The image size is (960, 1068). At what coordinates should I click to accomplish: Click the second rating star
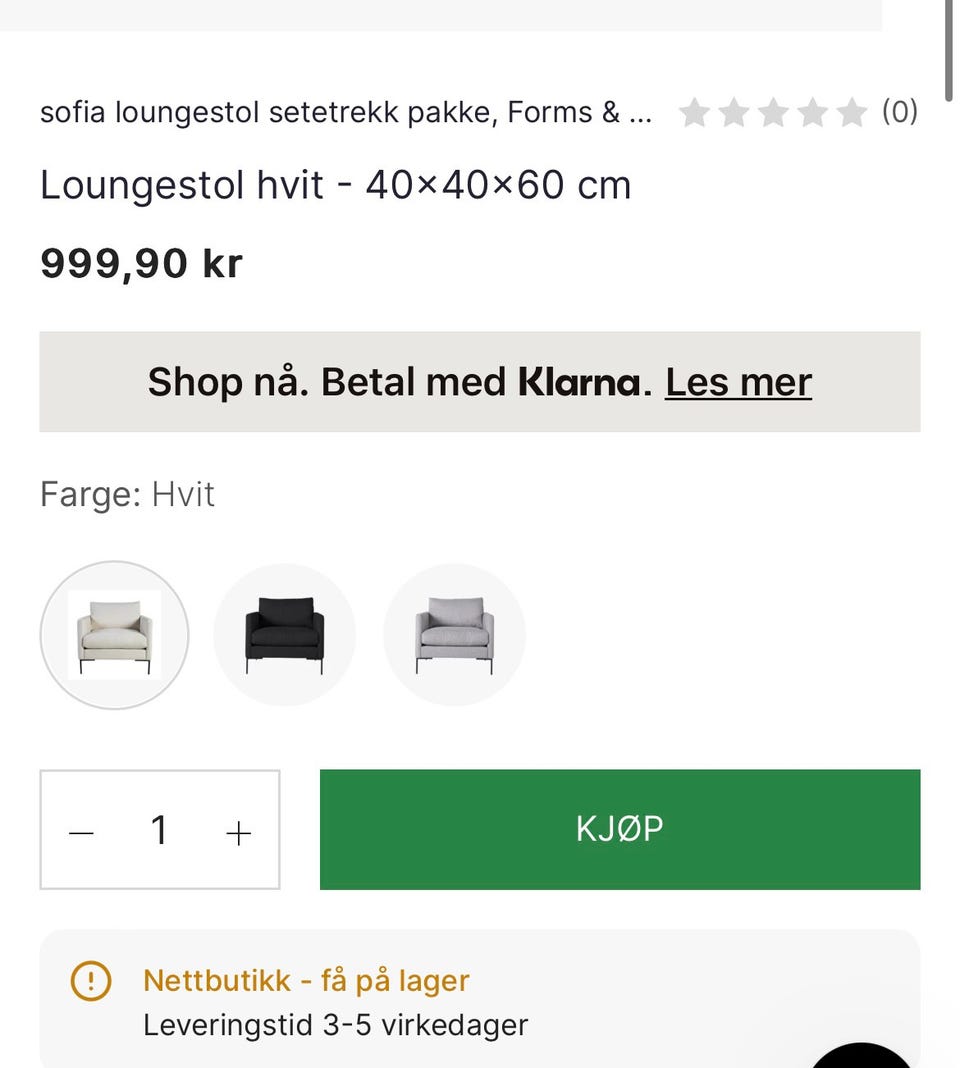pos(734,113)
